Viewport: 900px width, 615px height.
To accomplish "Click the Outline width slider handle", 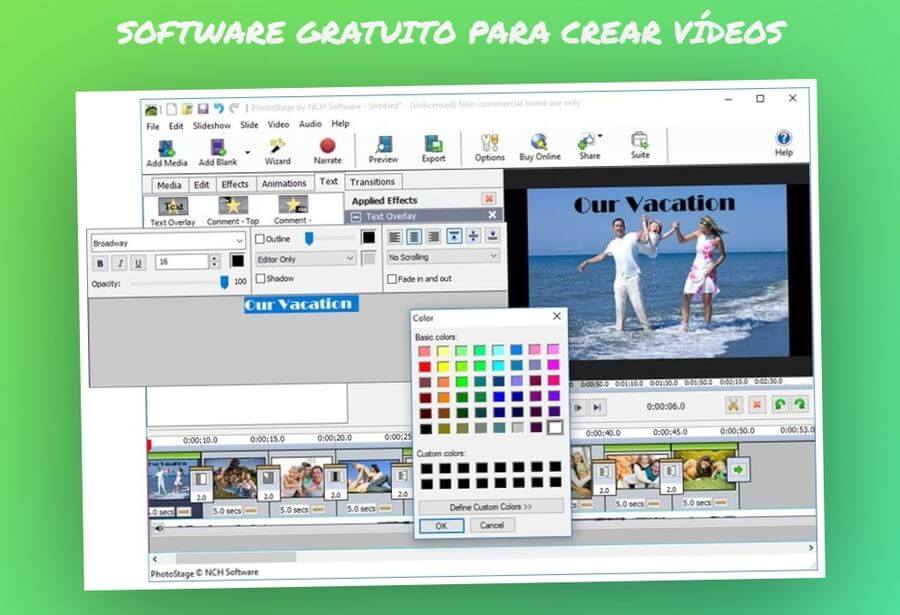I will [x=309, y=238].
